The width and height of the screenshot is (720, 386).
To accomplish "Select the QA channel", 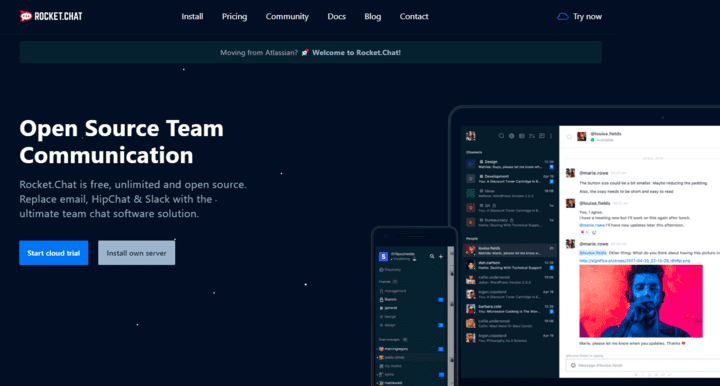I will [x=510, y=208].
